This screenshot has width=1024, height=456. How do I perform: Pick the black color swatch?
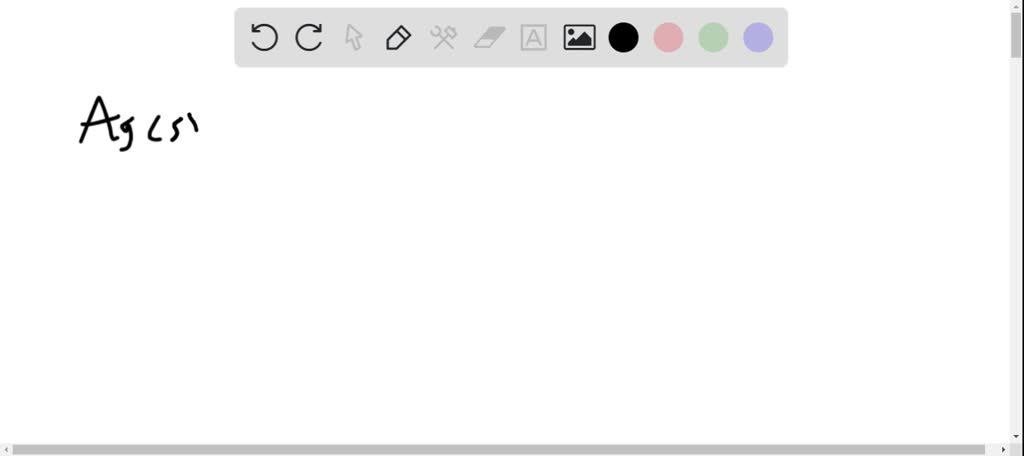tap(624, 37)
